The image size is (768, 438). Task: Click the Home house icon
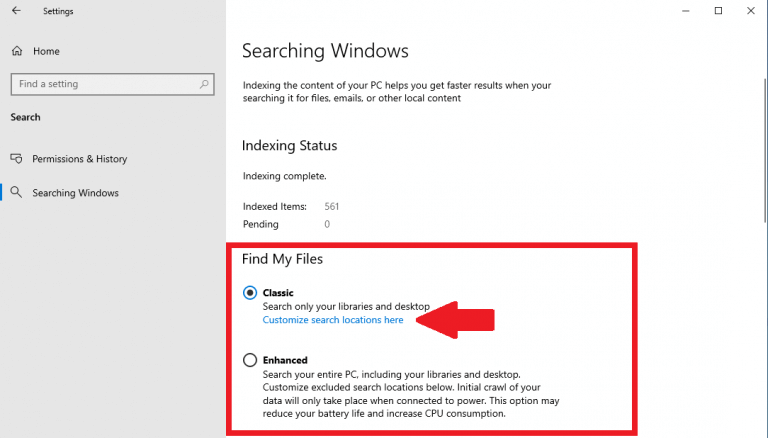point(17,51)
